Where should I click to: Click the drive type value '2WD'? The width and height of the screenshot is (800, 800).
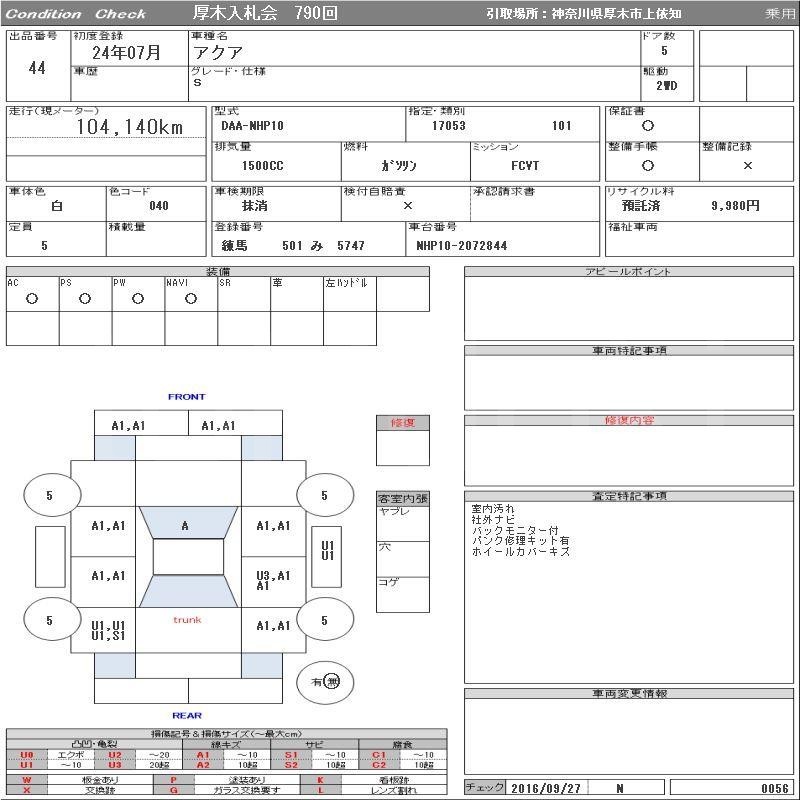[667, 86]
